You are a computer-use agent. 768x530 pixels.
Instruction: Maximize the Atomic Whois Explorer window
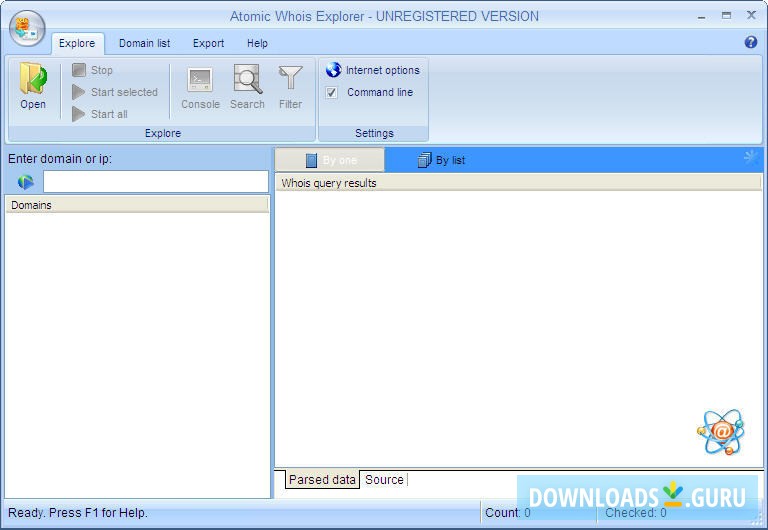[726, 16]
